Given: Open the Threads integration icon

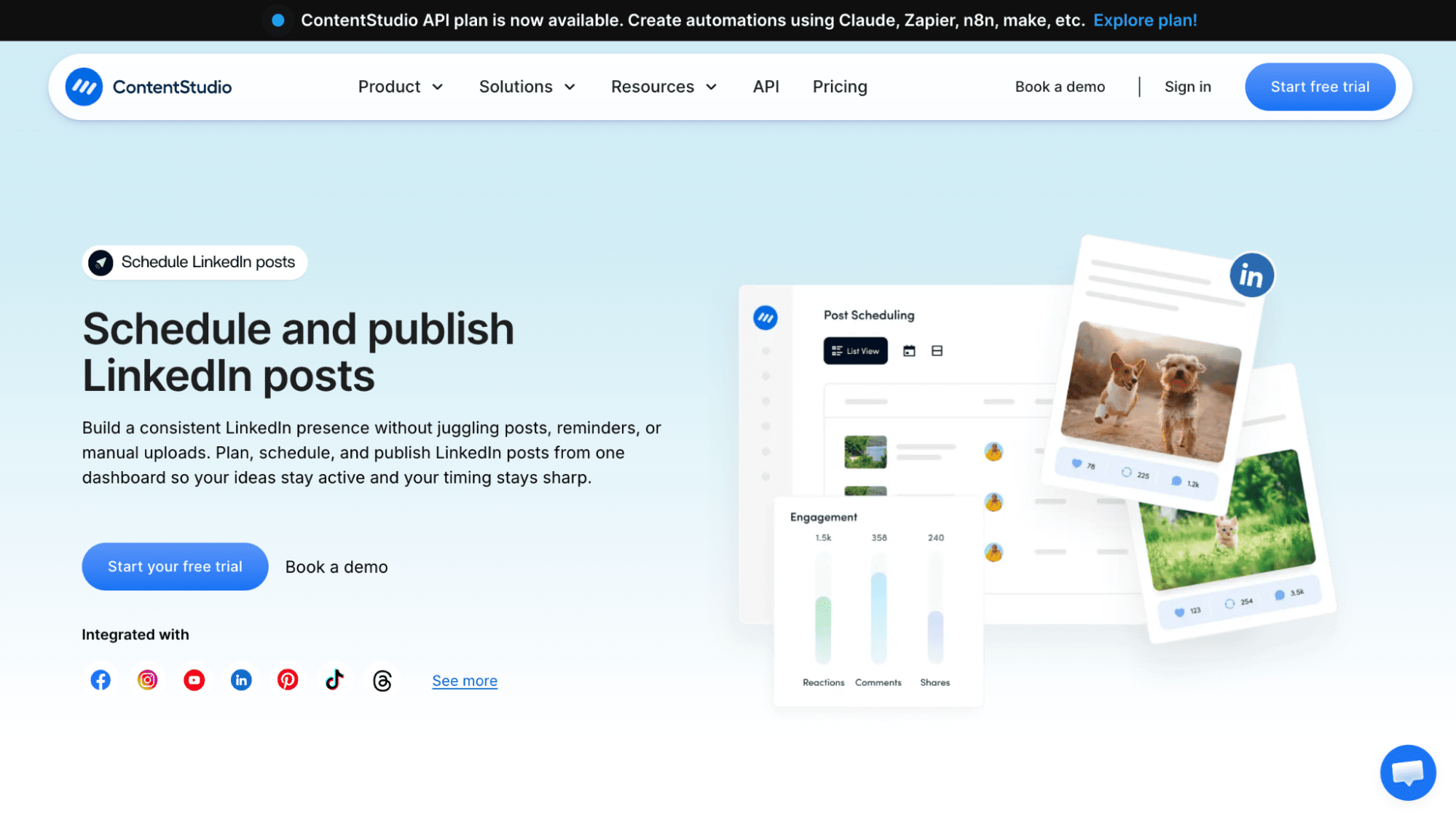Looking at the screenshot, I should [x=382, y=681].
